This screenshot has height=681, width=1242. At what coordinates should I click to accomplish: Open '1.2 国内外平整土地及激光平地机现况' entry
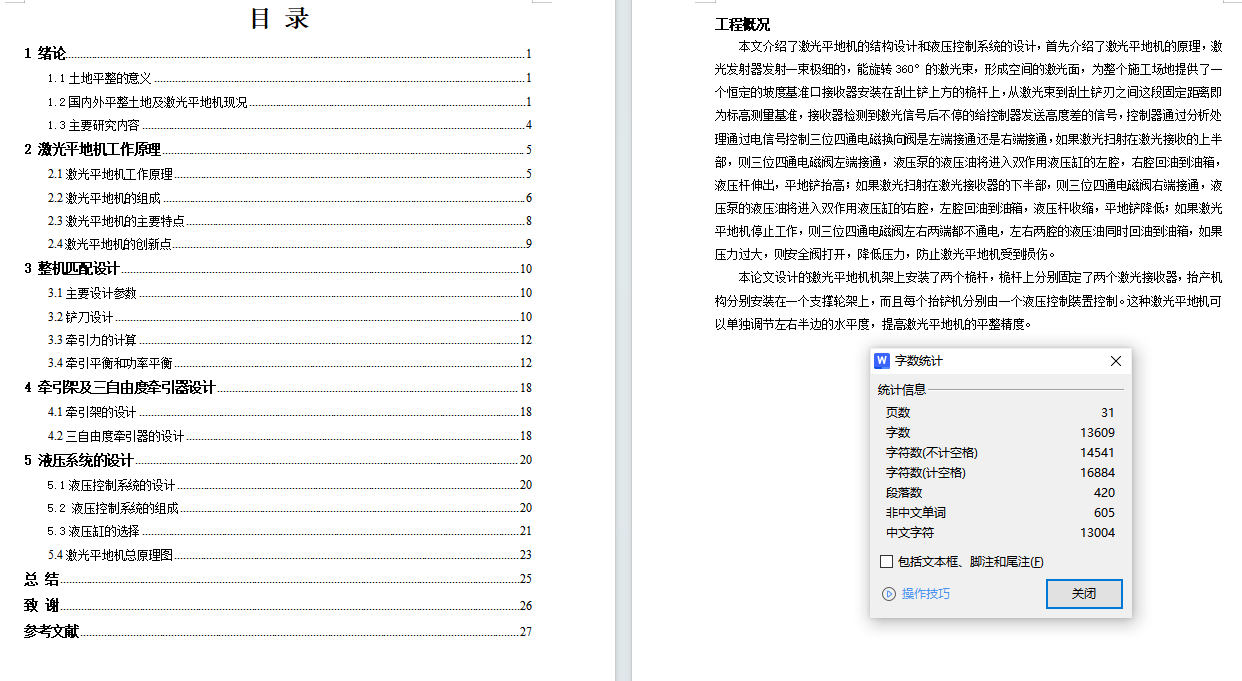click(x=147, y=102)
